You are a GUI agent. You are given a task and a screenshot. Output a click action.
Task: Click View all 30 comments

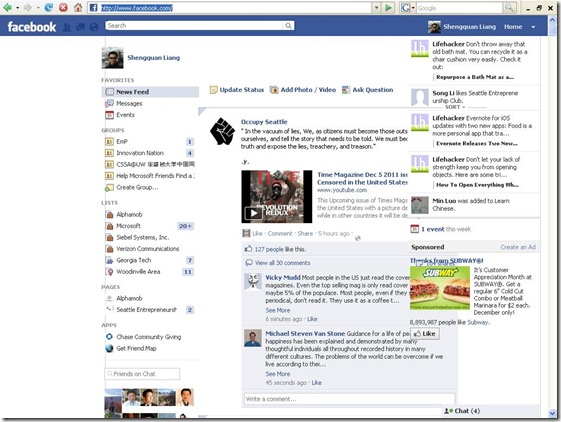pyautogui.click(x=283, y=263)
